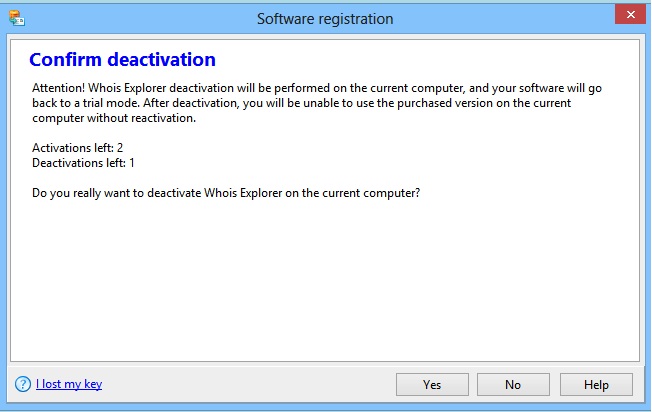Open the "I lost my key" link
The width and height of the screenshot is (652, 412).
pyautogui.click(x=69, y=384)
